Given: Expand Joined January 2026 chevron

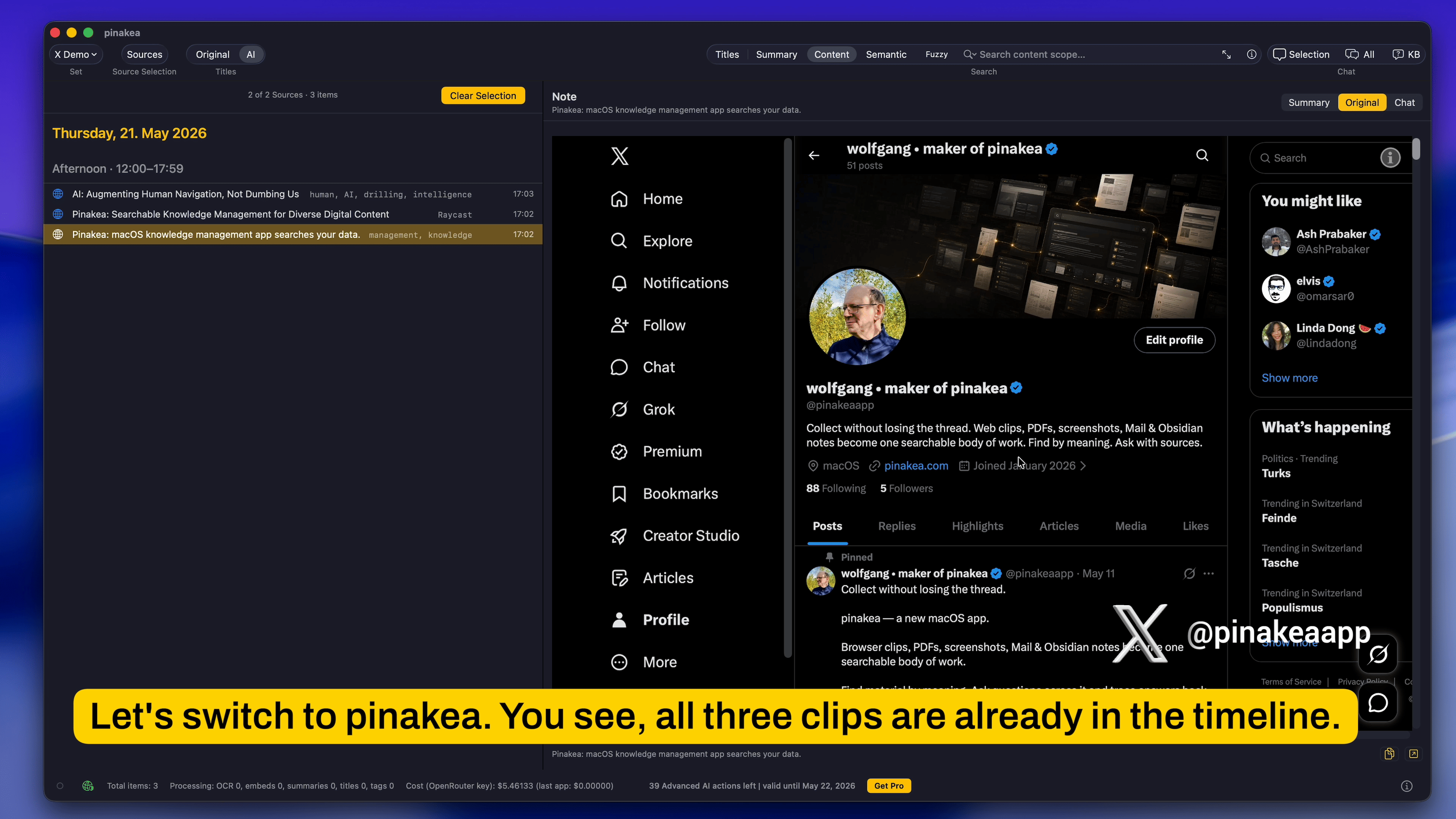Looking at the screenshot, I should [1083, 466].
